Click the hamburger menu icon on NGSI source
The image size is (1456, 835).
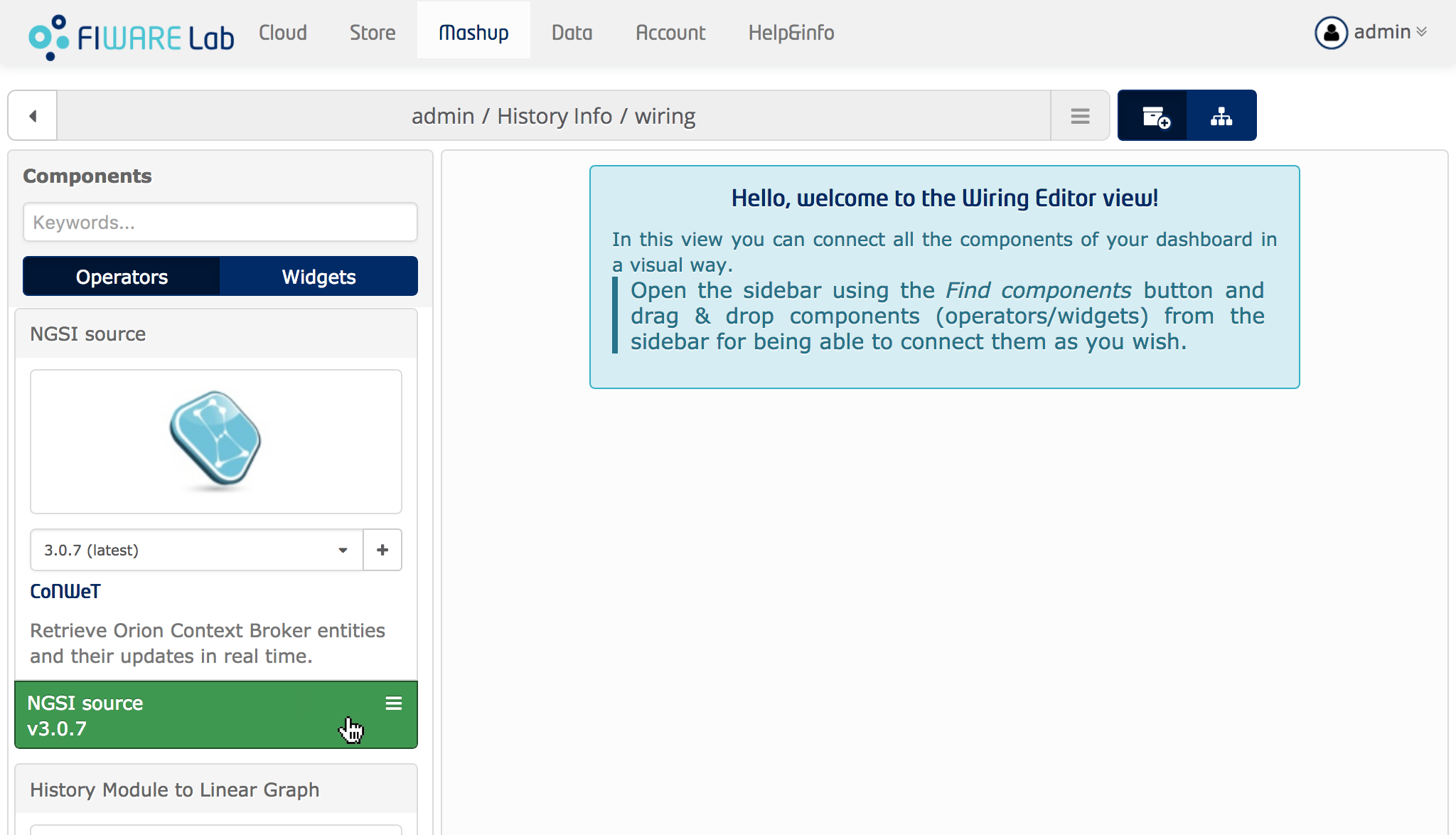pos(395,702)
